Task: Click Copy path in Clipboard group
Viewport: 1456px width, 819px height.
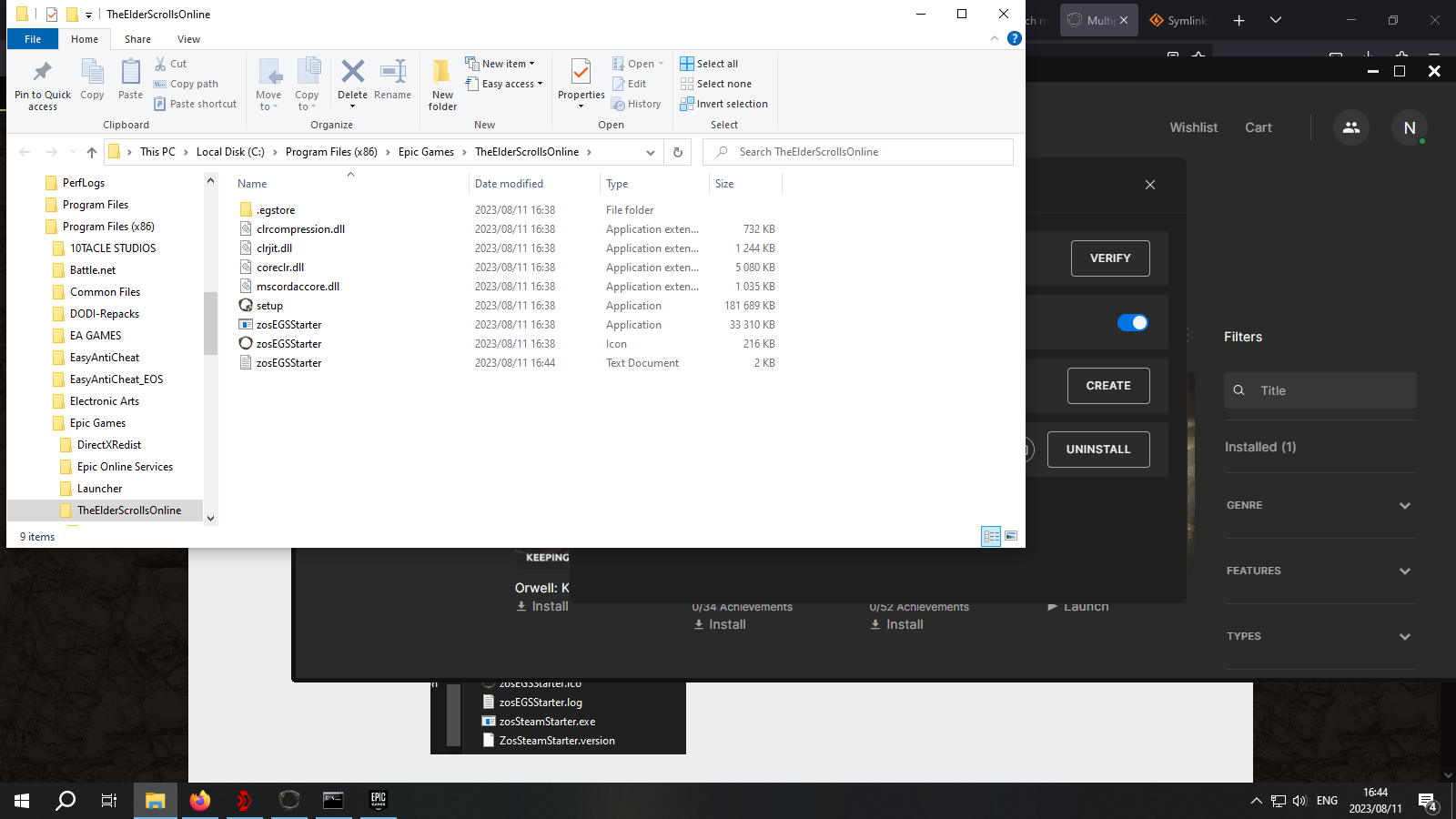Action: (x=186, y=84)
